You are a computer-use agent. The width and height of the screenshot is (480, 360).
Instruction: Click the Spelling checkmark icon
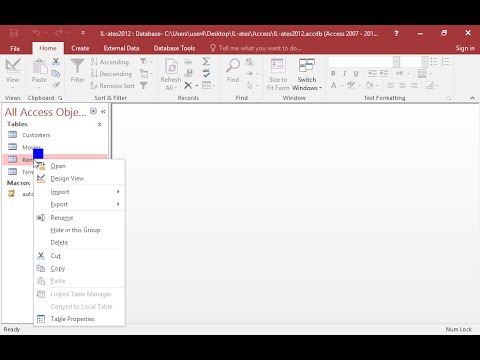pos(206,73)
